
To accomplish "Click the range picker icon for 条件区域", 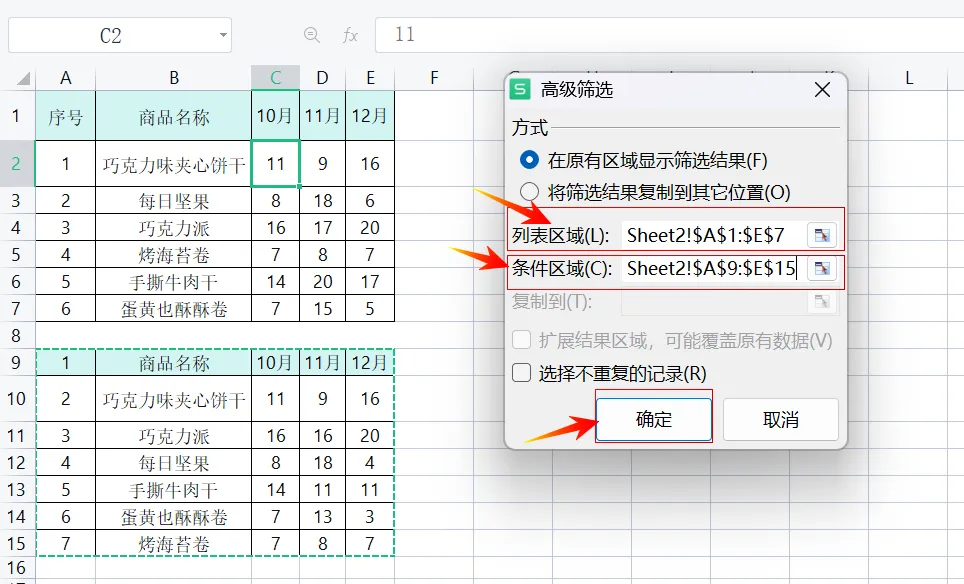I will click(821, 269).
